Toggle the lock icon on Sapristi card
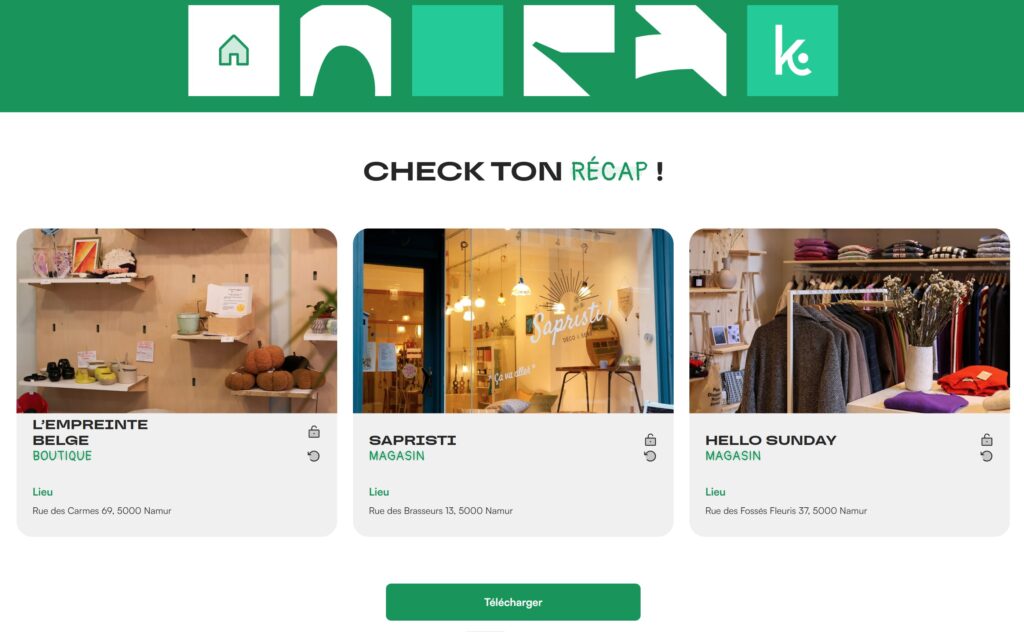This screenshot has height=632, width=1024. click(x=650, y=440)
